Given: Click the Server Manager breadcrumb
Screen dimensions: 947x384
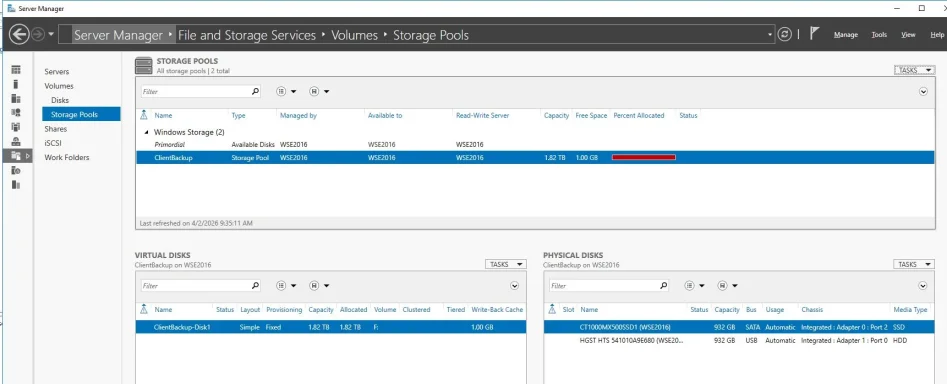Looking at the screenshot, I should [x=118, y=35].
